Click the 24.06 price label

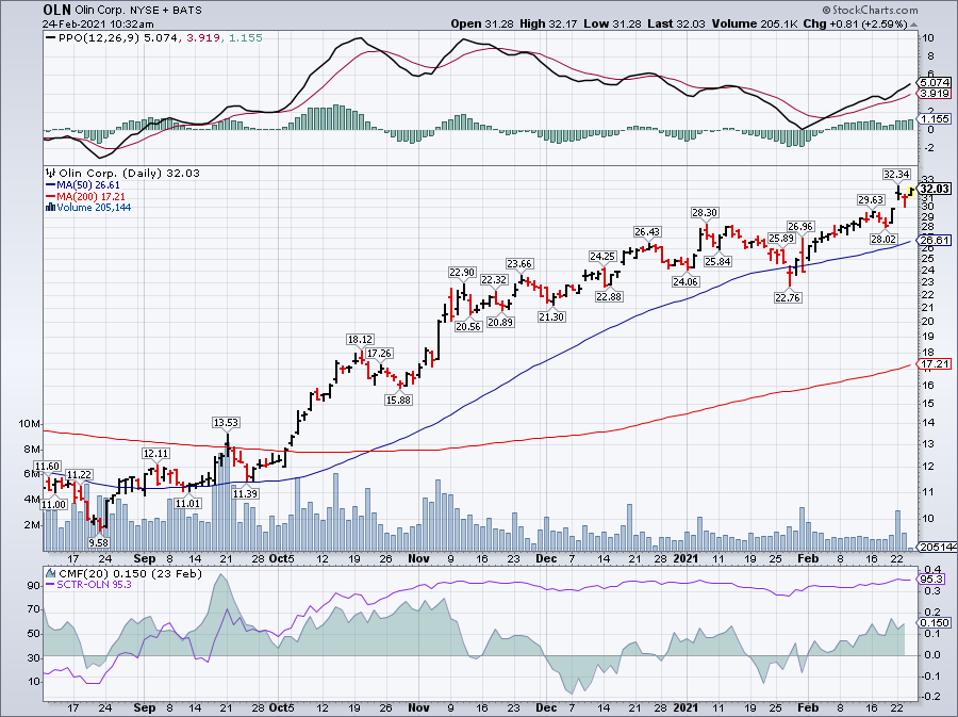(686, 282)
